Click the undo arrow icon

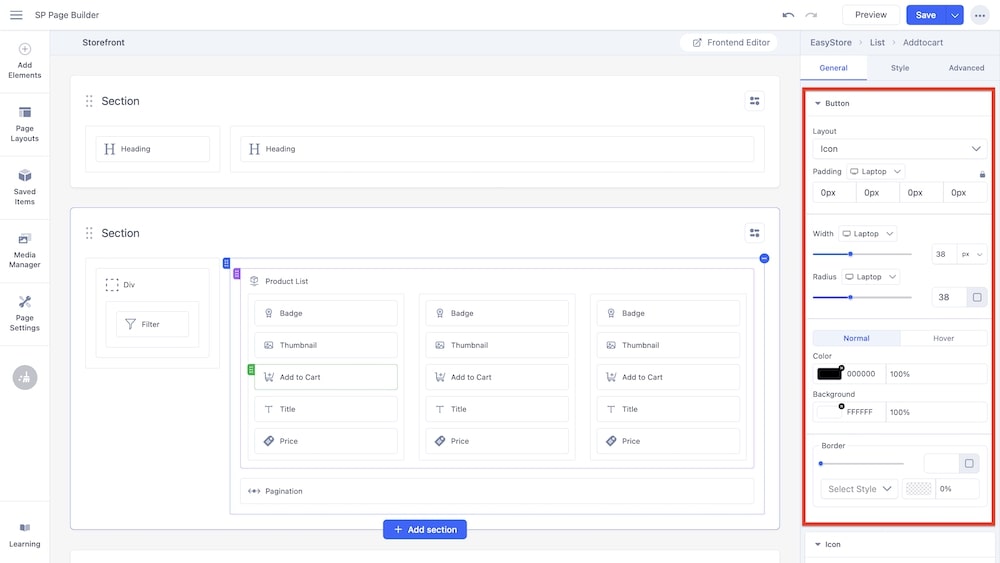(x=788, y=15)
